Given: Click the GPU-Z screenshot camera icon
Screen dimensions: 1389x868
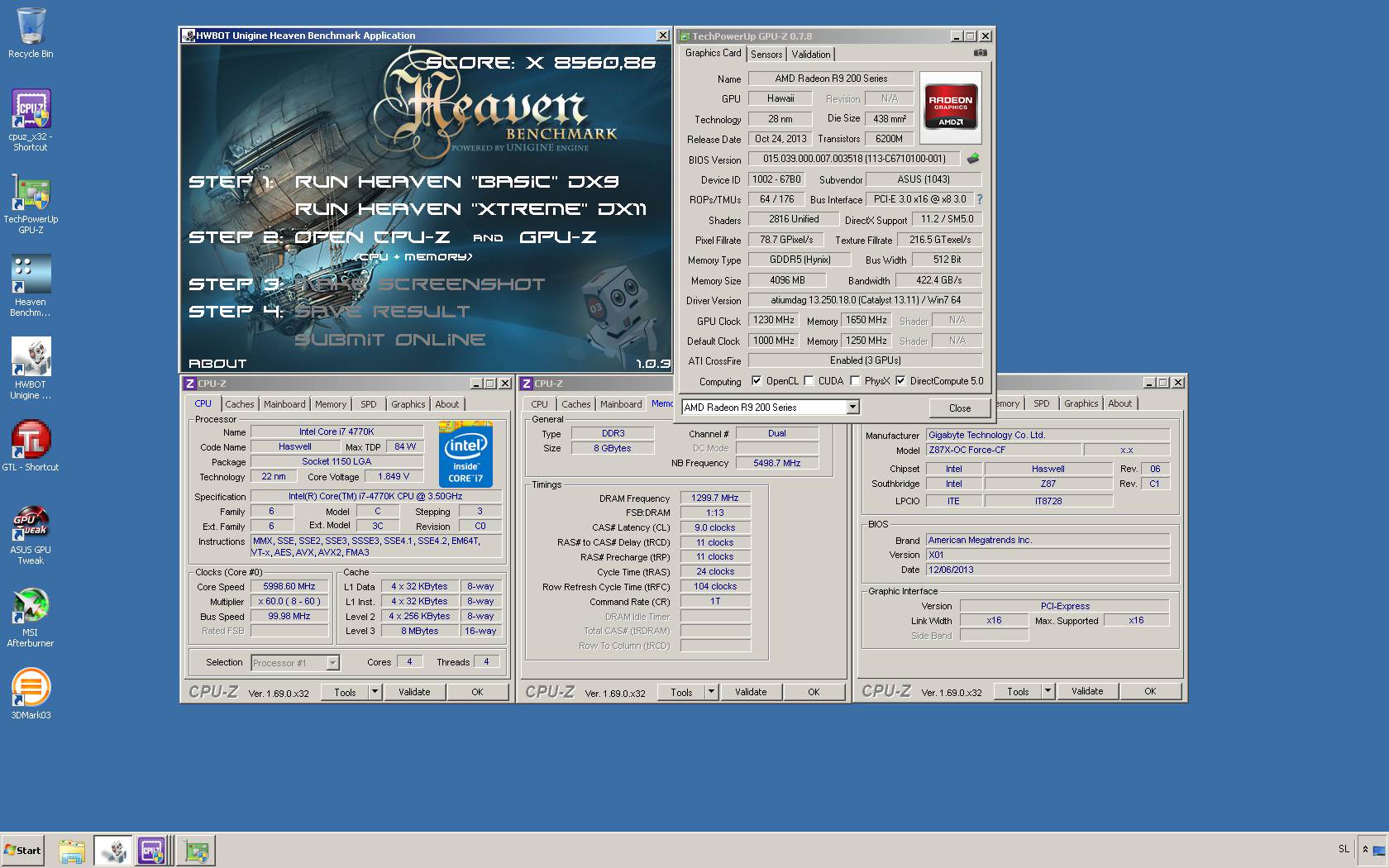Looking at the screenshot, I should (x=980, y=53).
